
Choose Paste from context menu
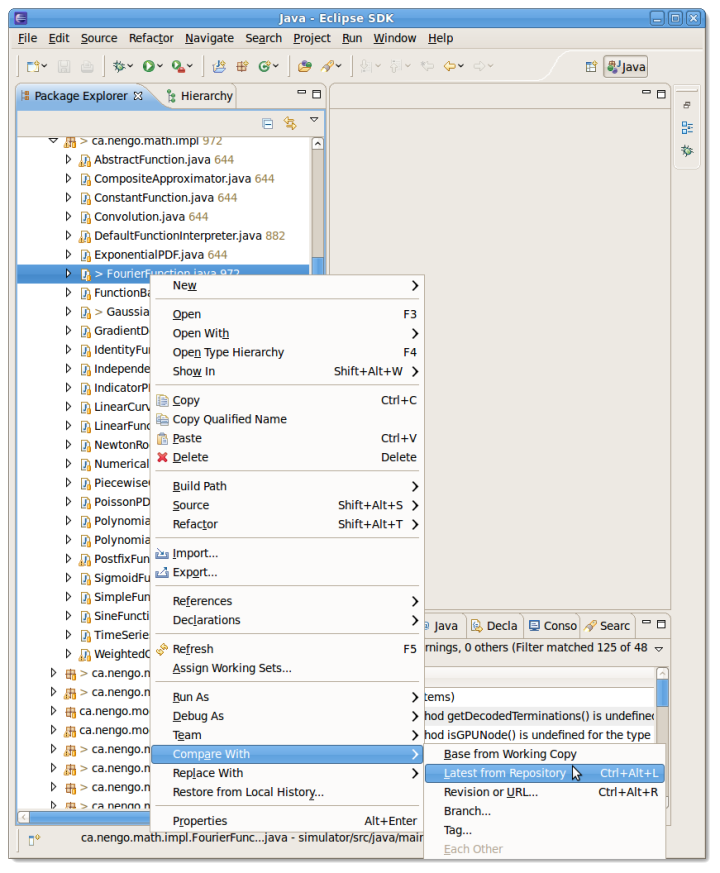(287, 438)
